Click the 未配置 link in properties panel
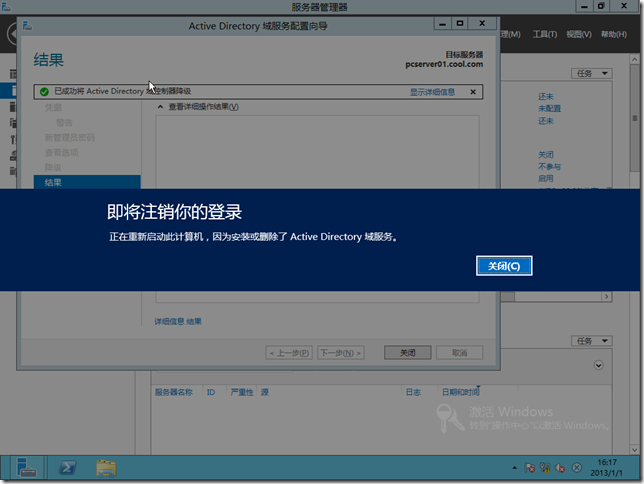The image size is (644, 484). coord(549,108)
